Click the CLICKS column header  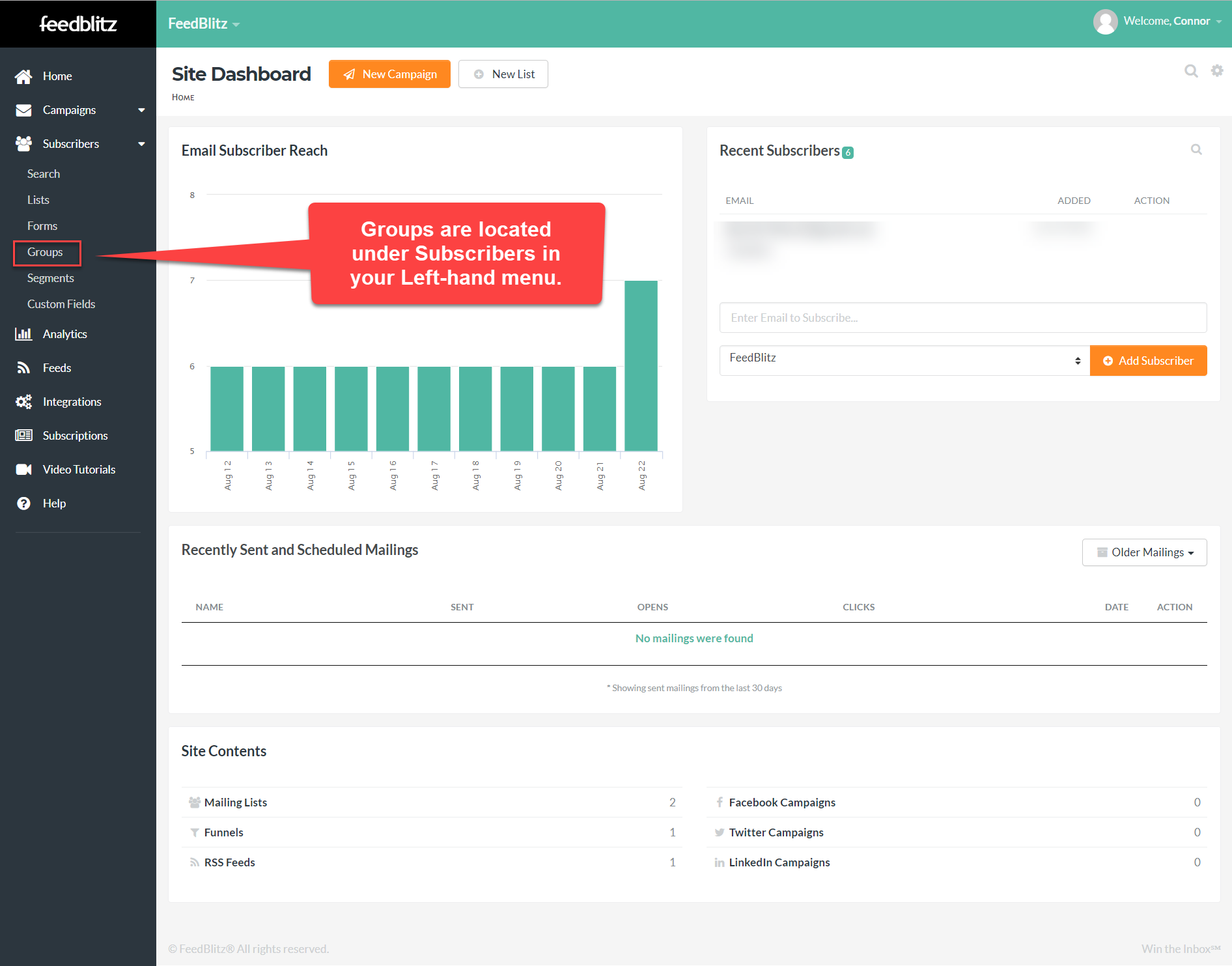coord(858,607)
